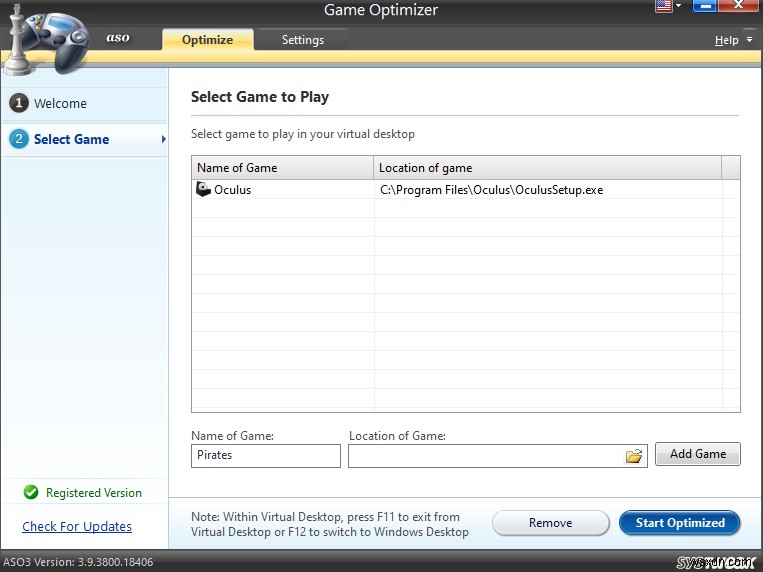This screenshot has height=572, width=763.
Task: Click the US flag language icon
Action: click(663, 6)
